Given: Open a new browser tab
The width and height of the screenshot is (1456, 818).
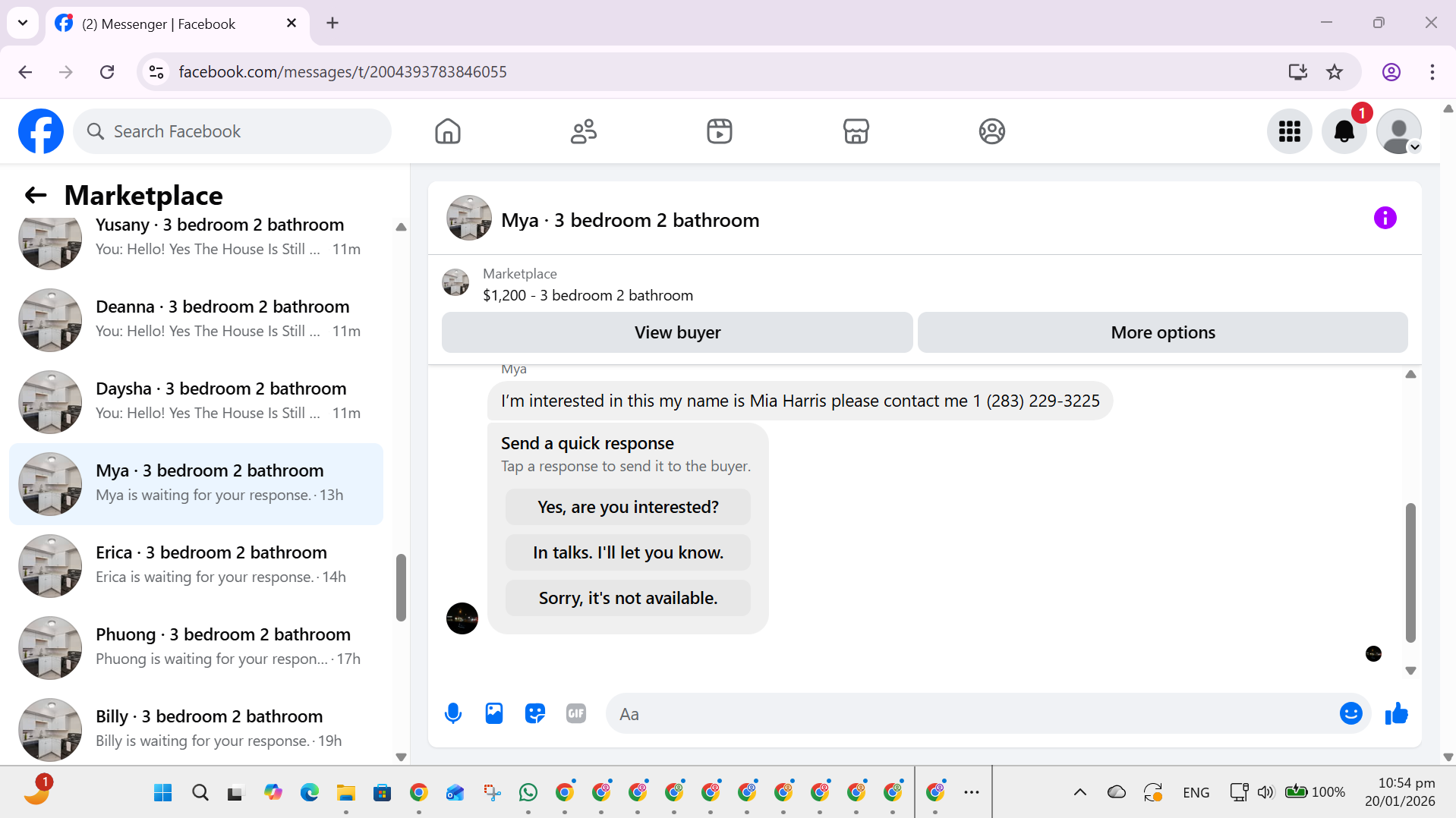Looking at the screenshot, I should coord(332,23).
